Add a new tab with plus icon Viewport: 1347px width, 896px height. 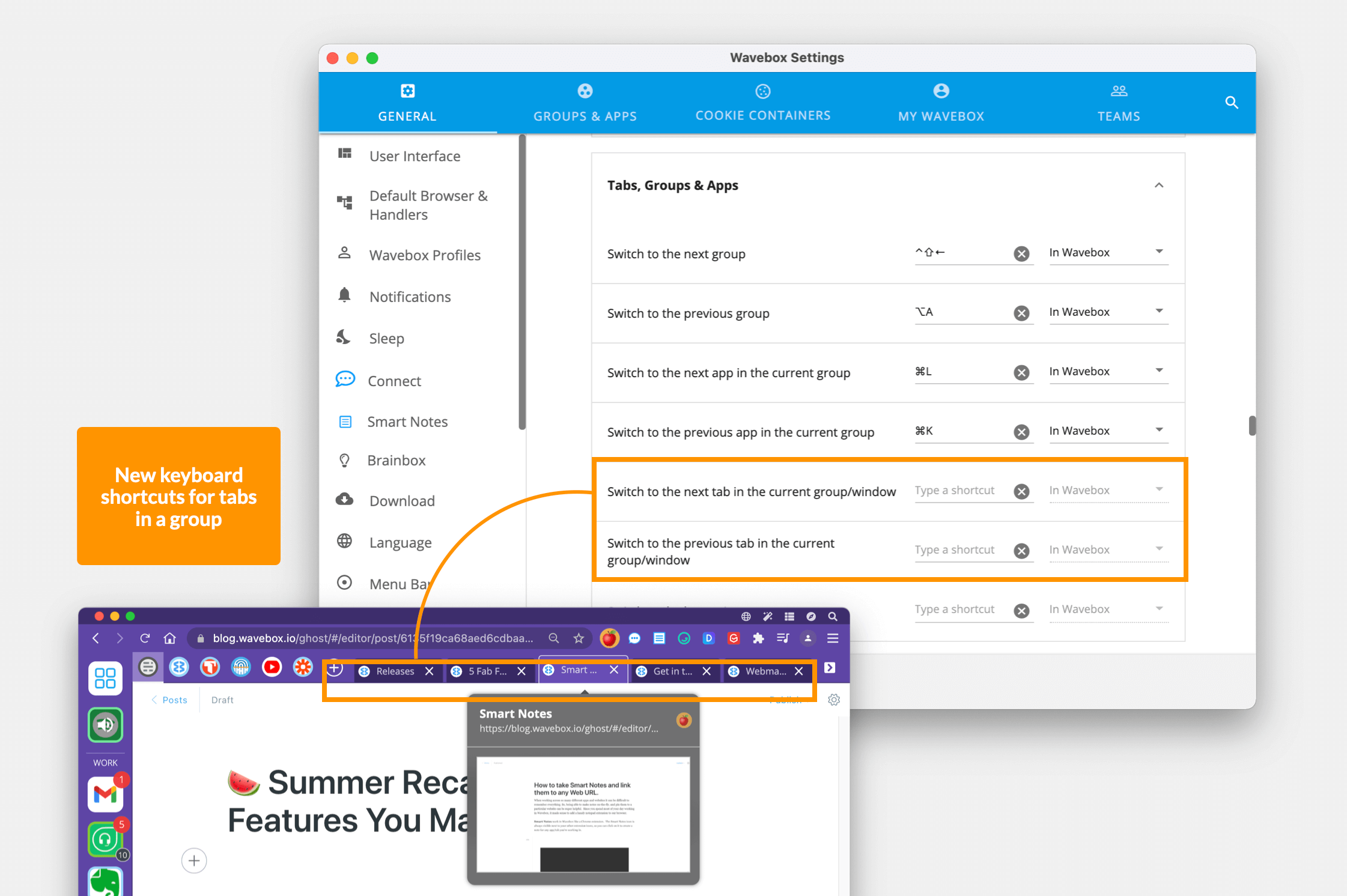(x=335, y=668)
